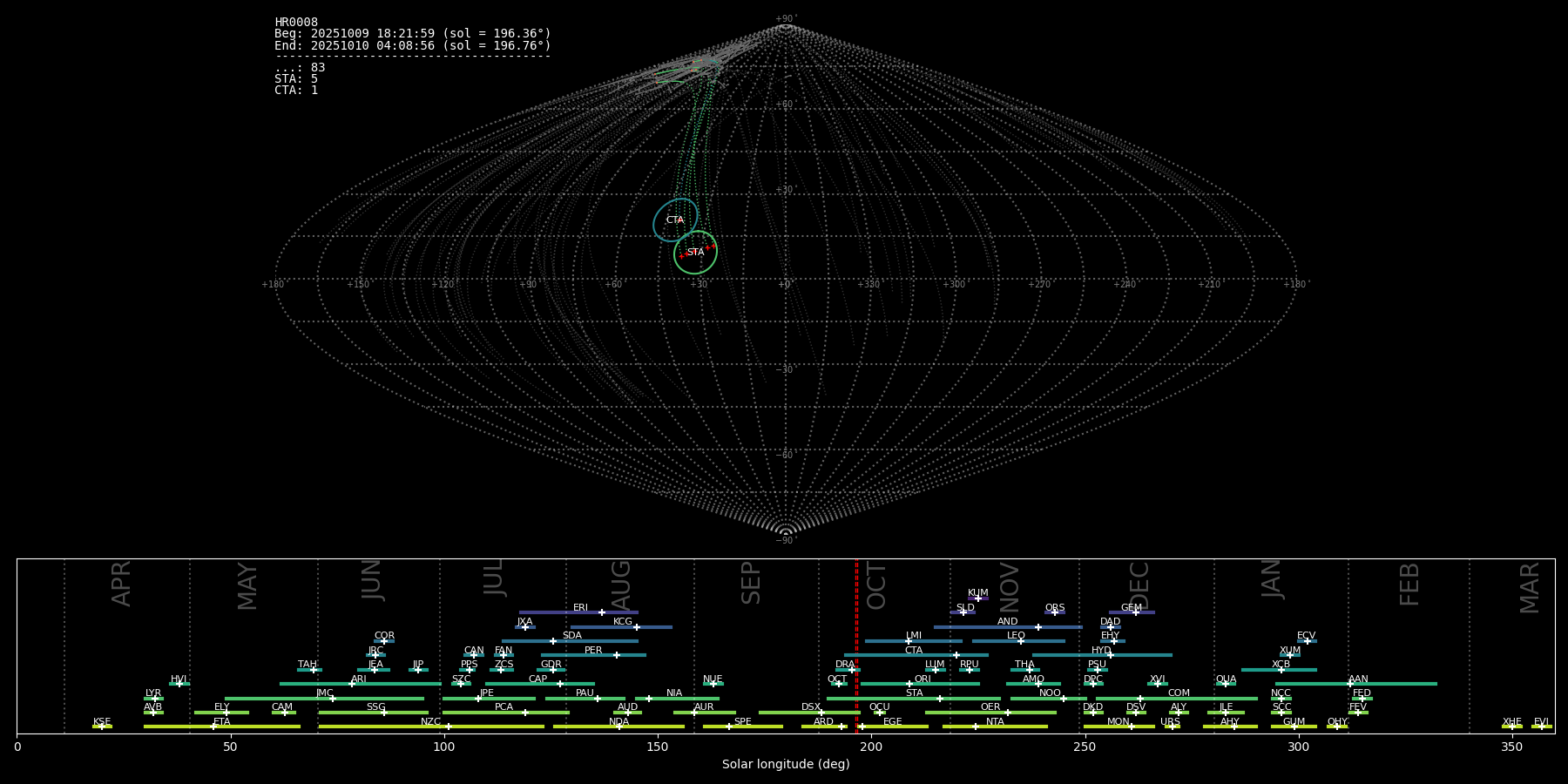Click the ETA shower label in timeline
Viewport: 1568px width, 784px height.
point(222,722)
